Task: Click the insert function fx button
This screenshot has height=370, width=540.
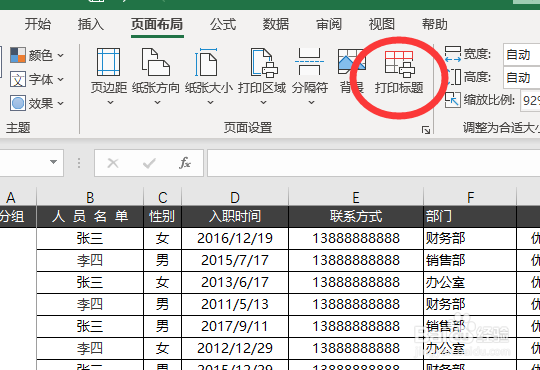Action: pos(185,163)
